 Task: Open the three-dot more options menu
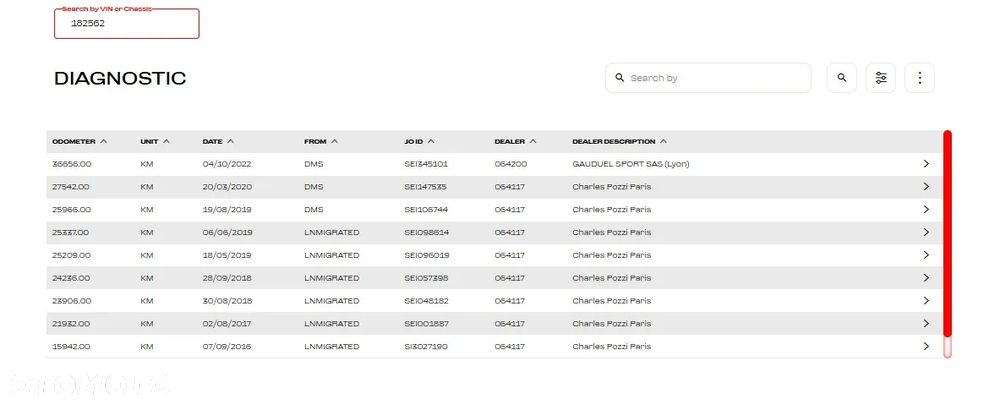(x=919, y=78)
